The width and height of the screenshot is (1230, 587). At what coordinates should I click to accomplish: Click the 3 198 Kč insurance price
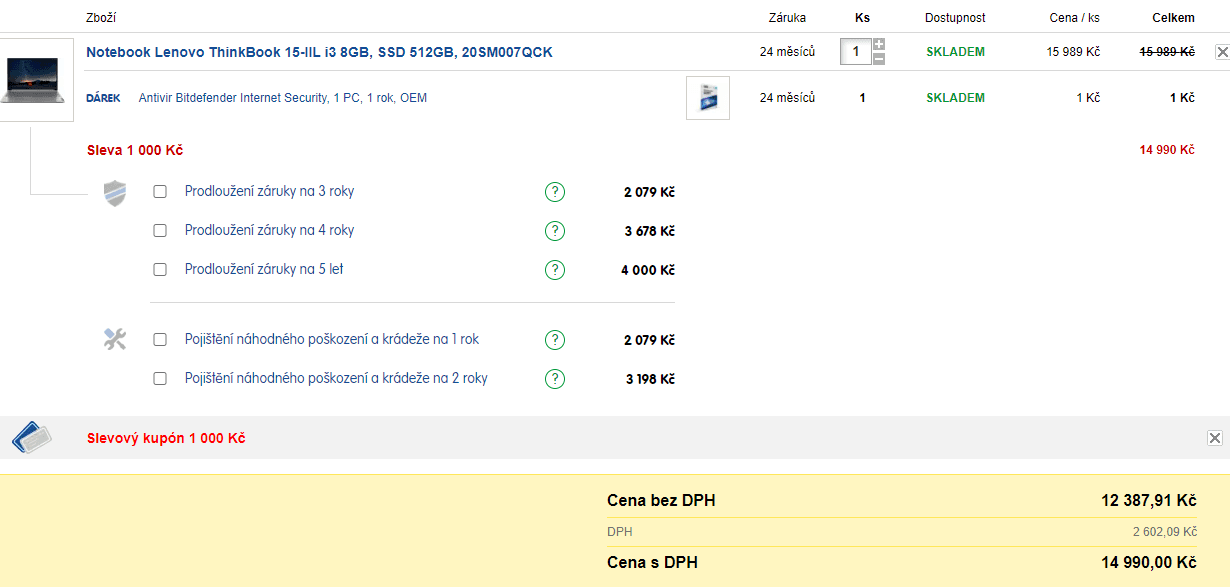tap(650, 379)
